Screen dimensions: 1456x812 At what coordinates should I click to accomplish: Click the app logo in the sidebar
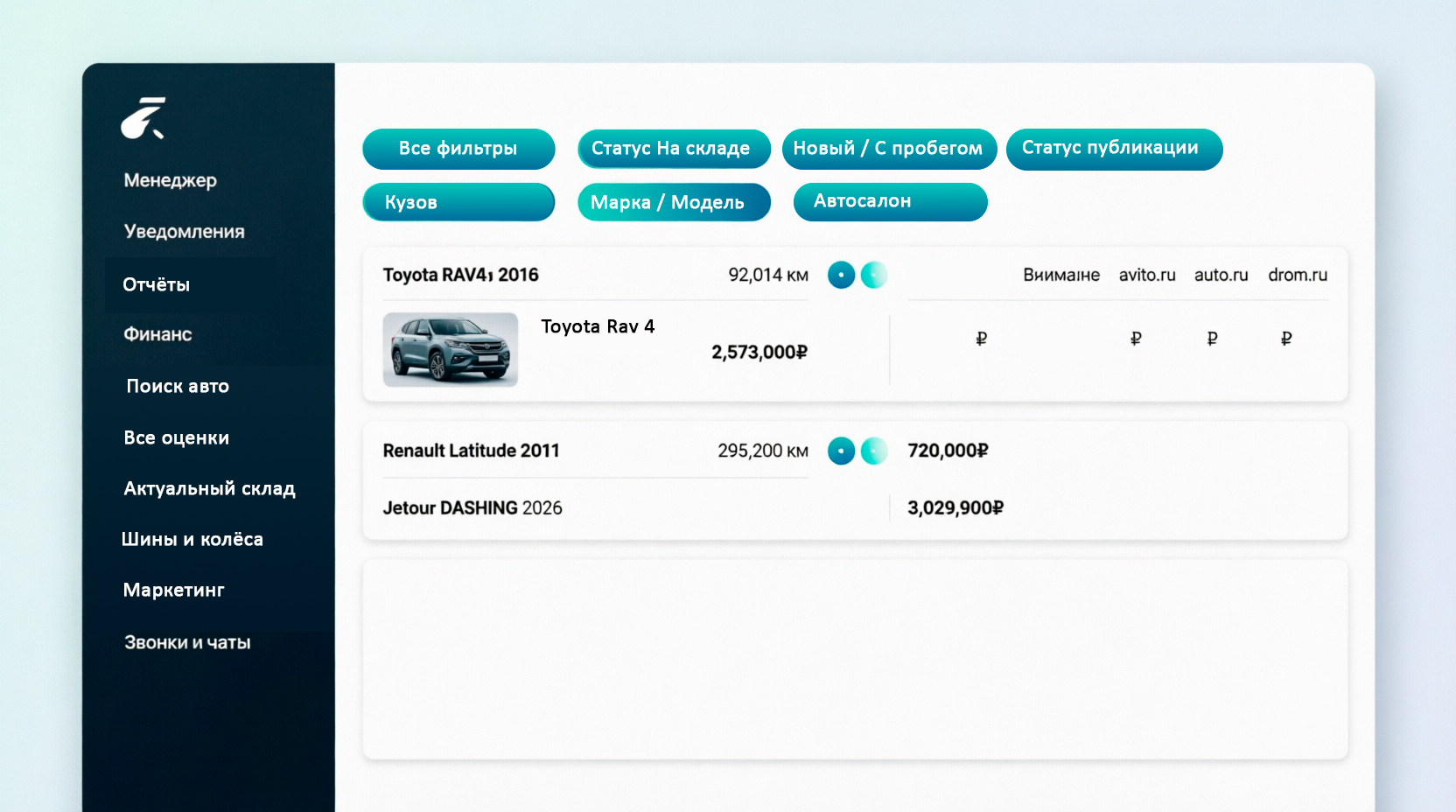pyautogui.click(x=143, y=118)
